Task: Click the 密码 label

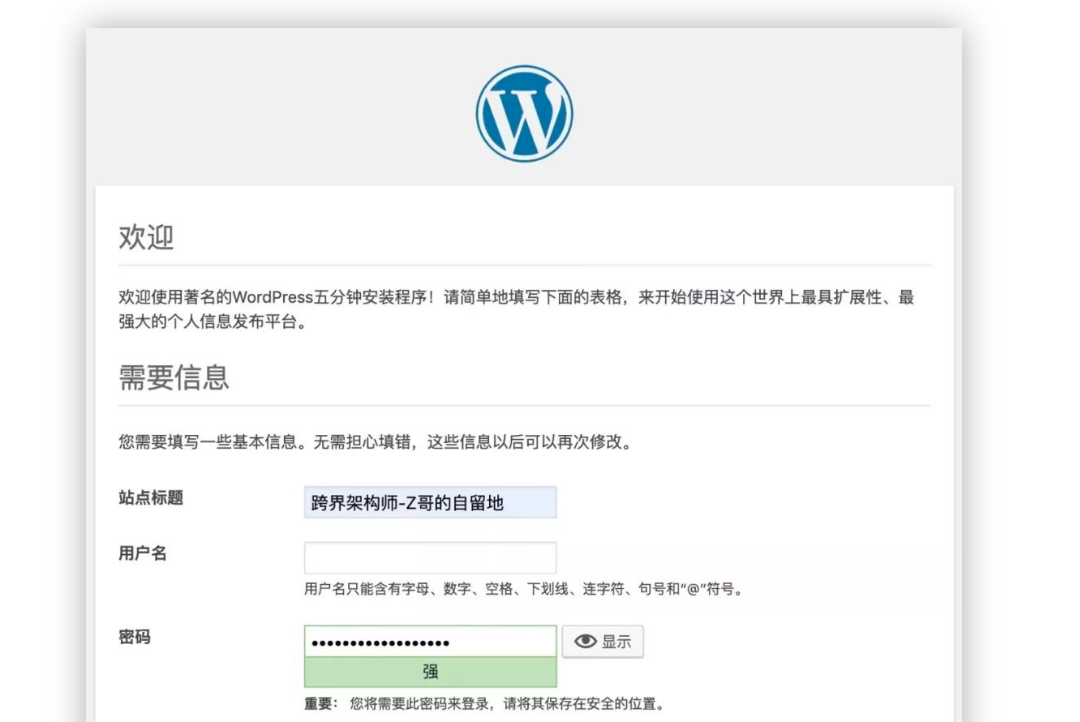Action: pos(134,637)
